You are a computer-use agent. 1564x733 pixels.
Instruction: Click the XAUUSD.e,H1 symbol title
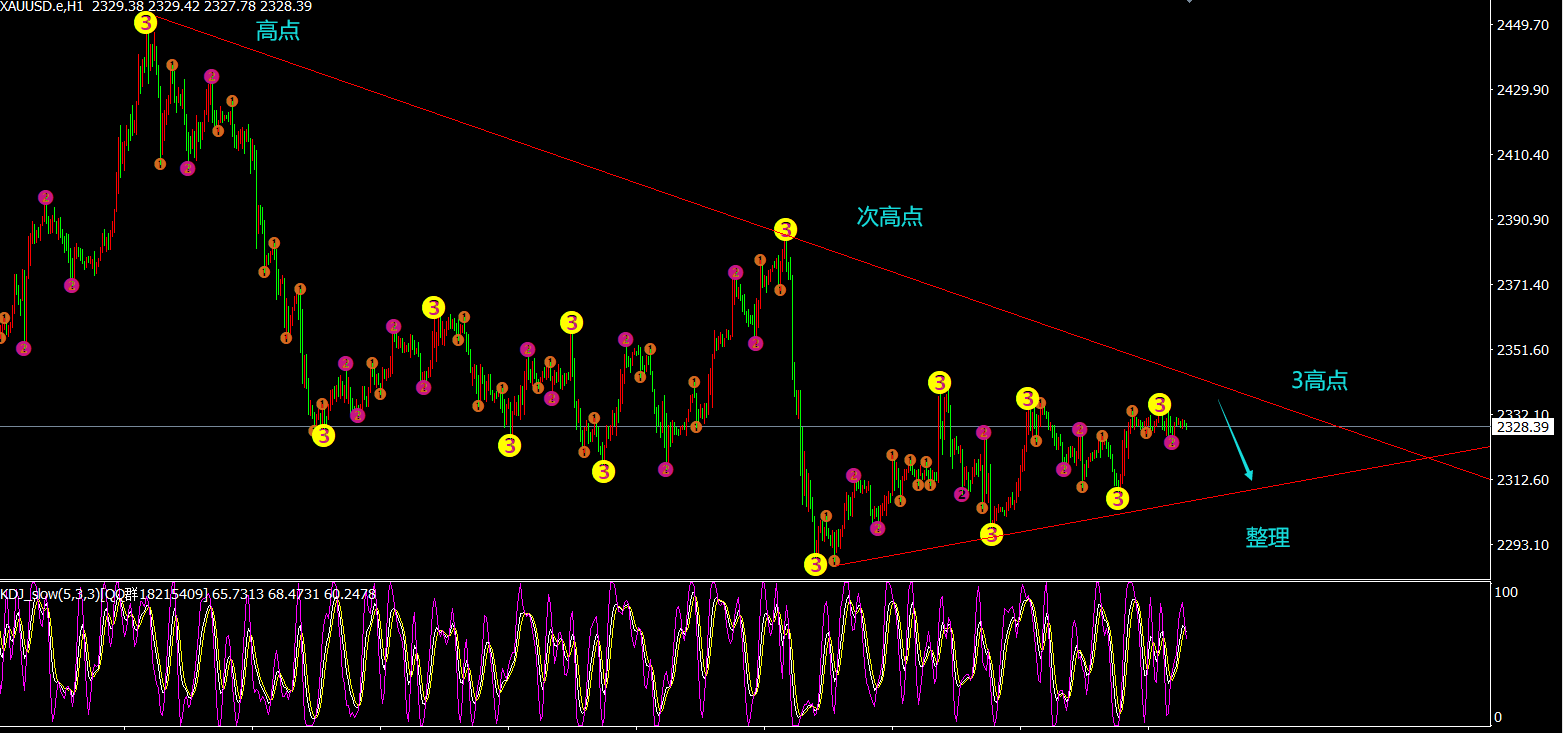(44, 6)
